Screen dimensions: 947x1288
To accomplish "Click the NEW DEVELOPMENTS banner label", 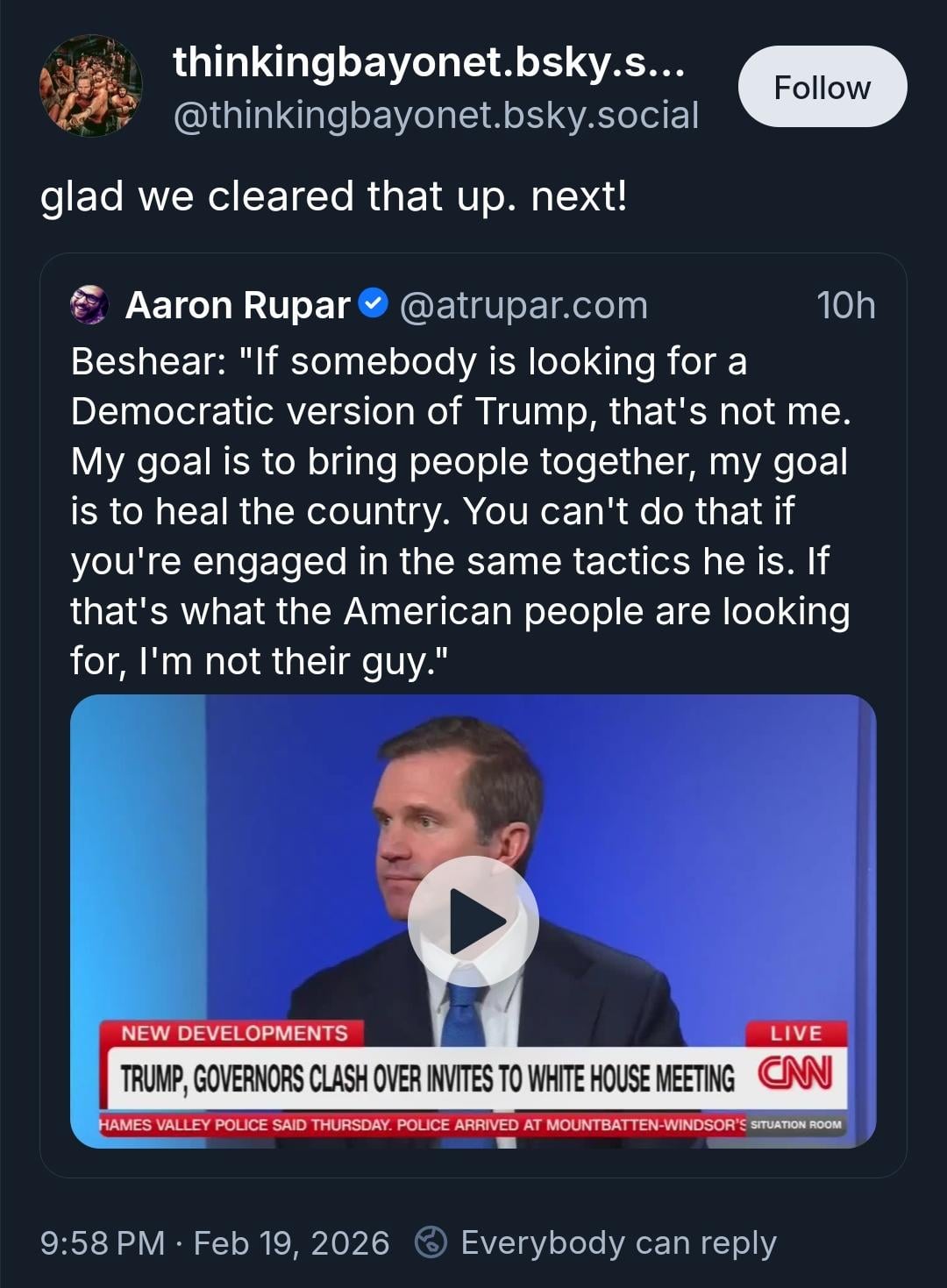I will (x=234, y=1033).
